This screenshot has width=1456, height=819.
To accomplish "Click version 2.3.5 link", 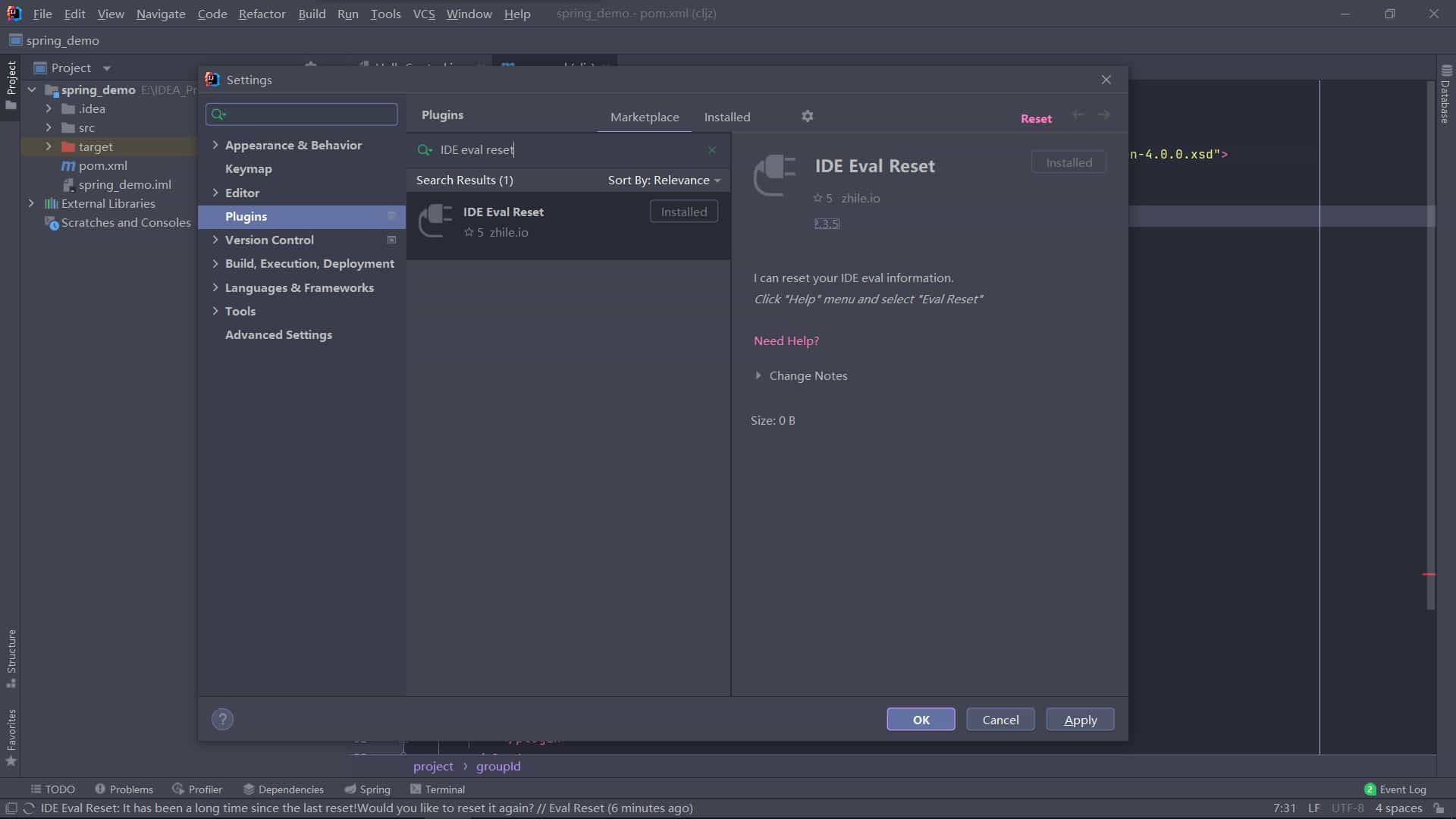I will tap(827, 224).
